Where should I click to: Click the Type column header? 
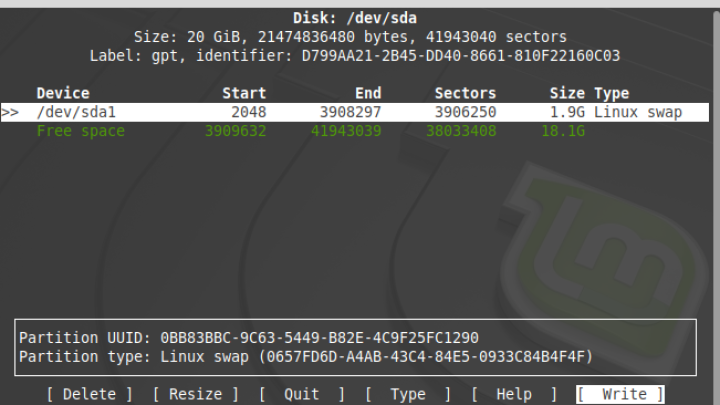(x=611, y=94)
